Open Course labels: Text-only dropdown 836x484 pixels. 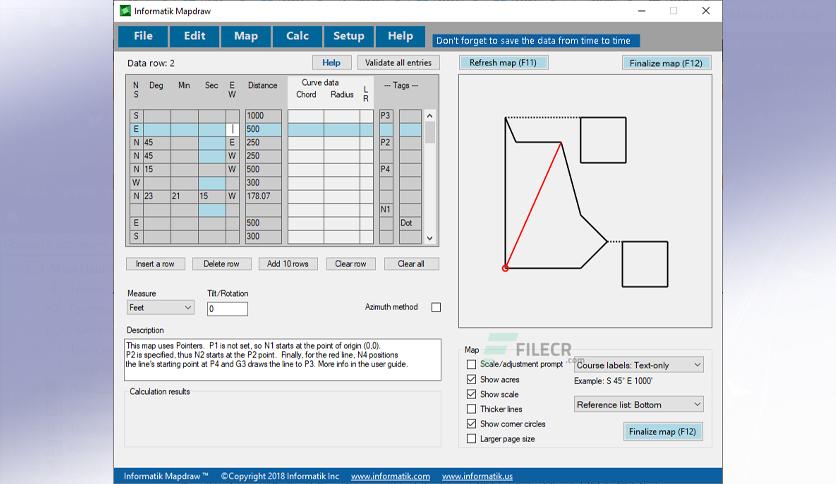[x=639, y=365]
